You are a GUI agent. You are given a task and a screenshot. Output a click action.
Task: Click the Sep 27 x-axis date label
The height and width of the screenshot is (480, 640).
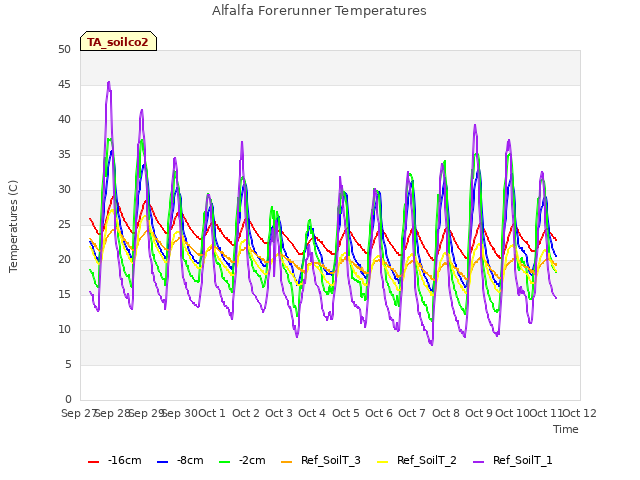tap(79, 413)
